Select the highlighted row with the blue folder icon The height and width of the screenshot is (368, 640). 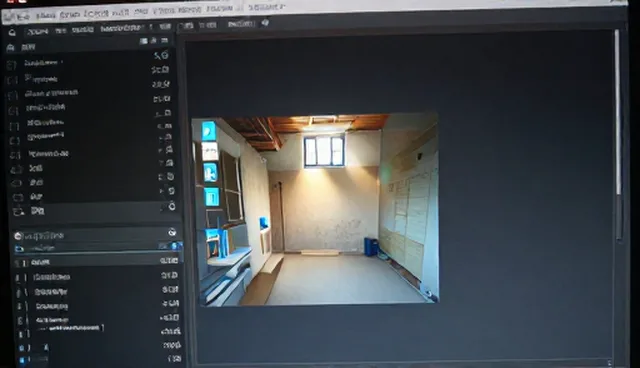pos(97,247)
